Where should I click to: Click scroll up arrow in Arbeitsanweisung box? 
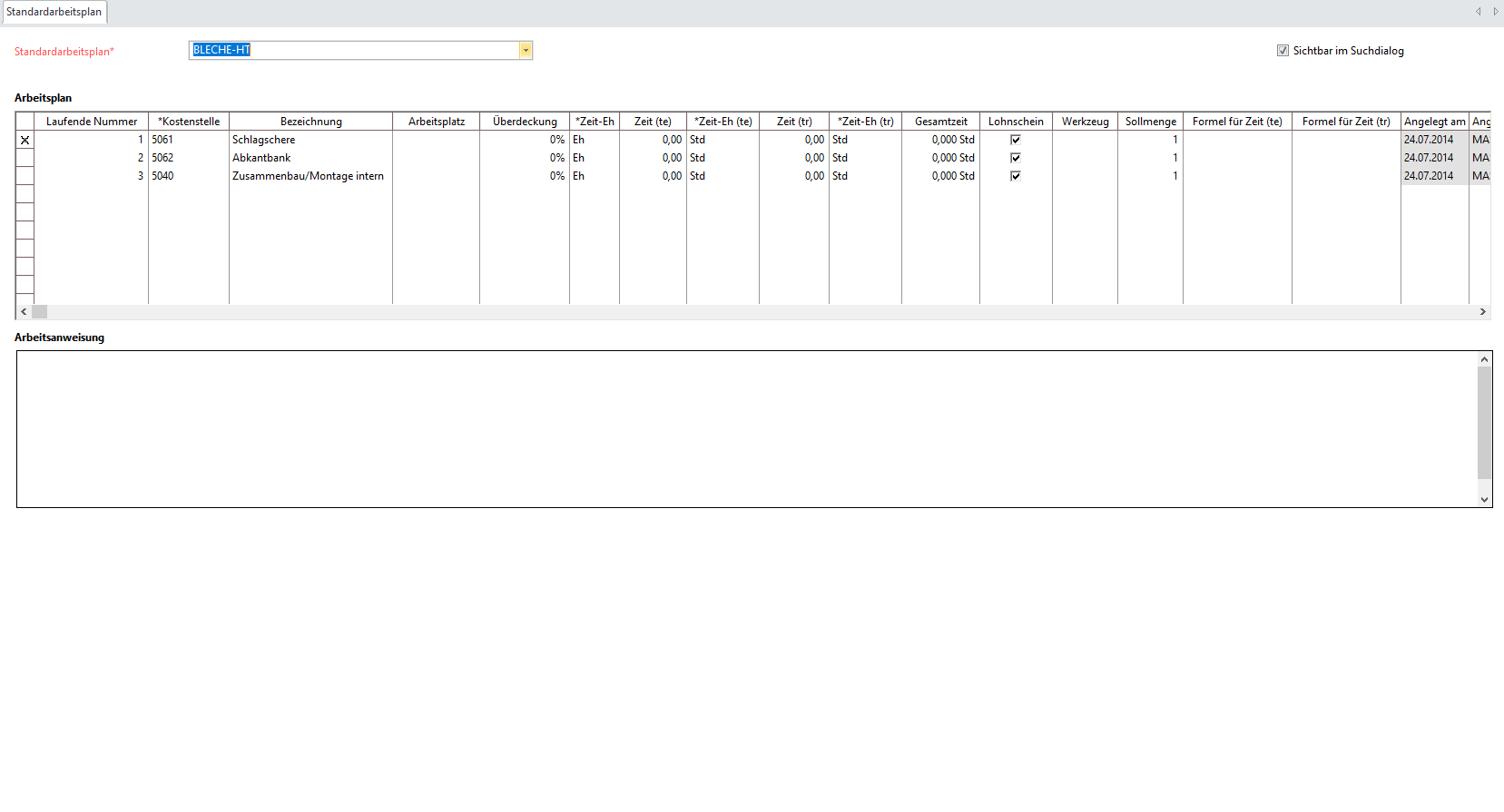click(x=1484, y=360)
